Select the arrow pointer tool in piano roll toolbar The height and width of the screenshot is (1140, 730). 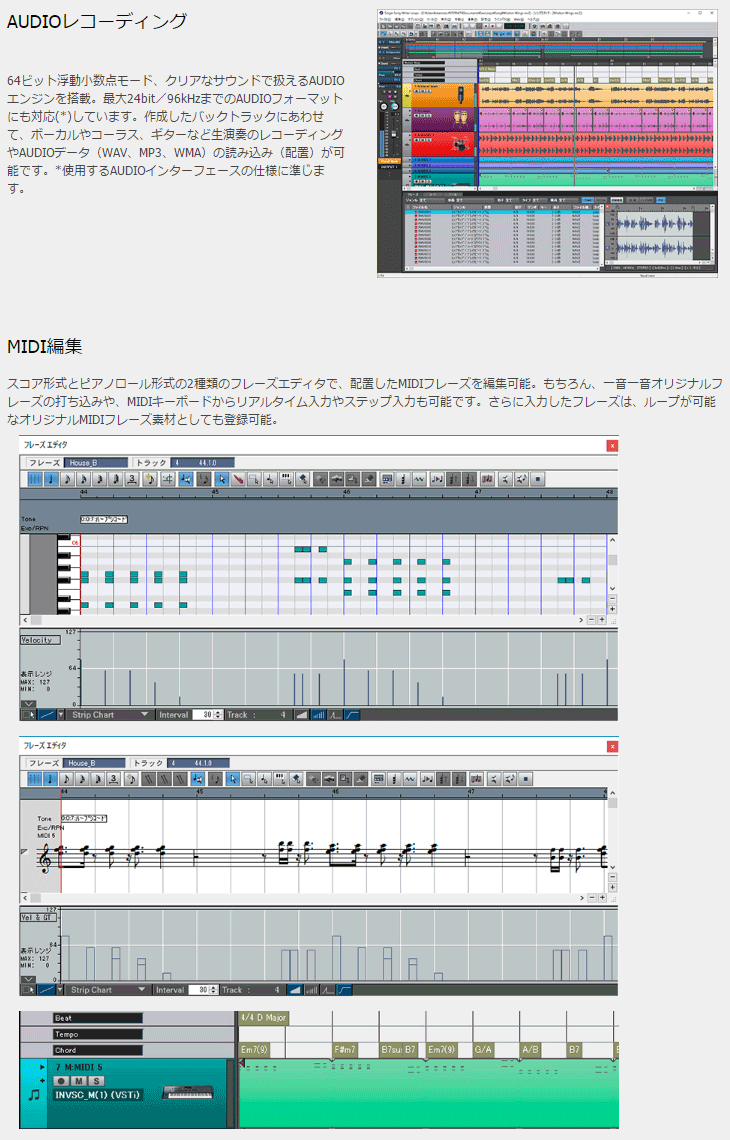coord(222,479)
